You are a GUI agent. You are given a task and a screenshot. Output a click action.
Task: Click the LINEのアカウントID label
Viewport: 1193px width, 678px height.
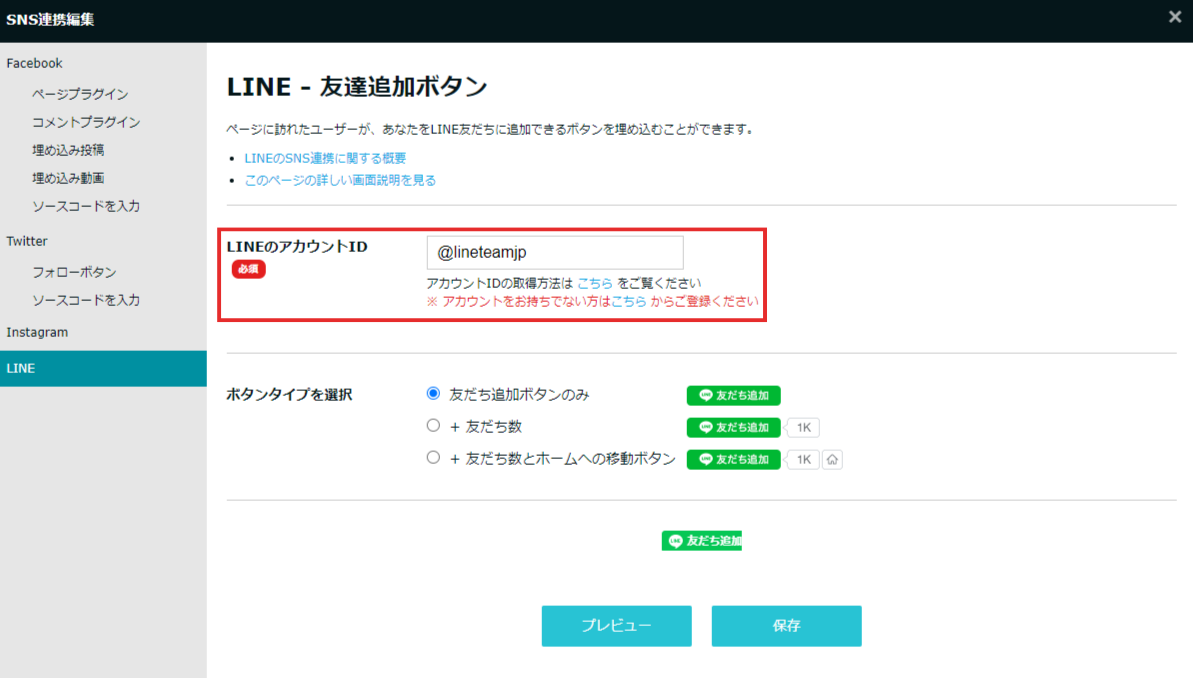pyautogui.click(x=297, y=247)
